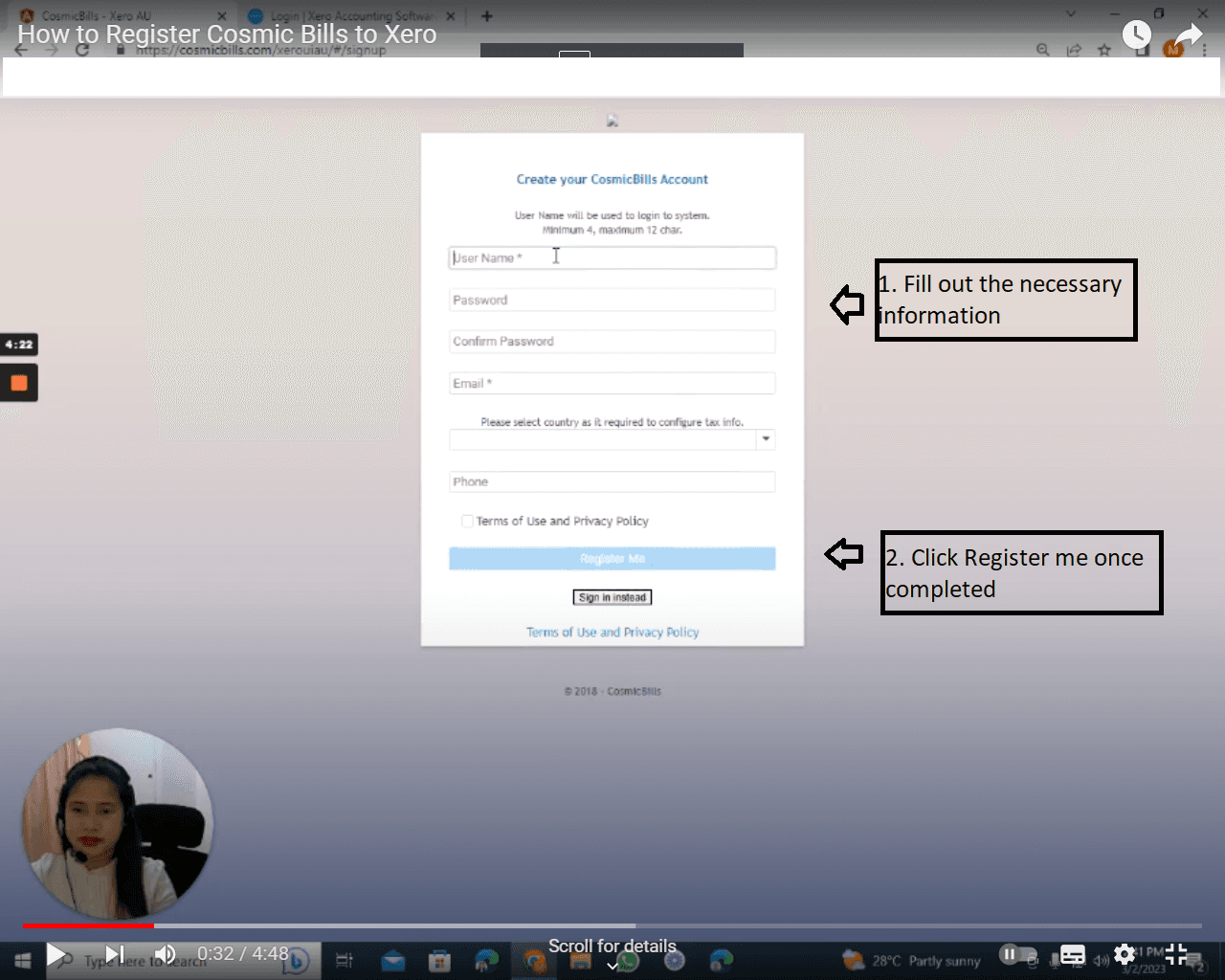
Task: Click the Sign in instead button
Action: click(612, 597)
